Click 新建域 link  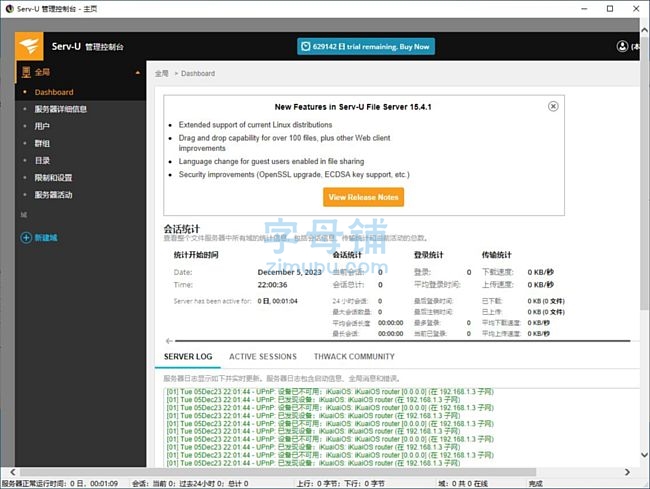coord(46,237)
